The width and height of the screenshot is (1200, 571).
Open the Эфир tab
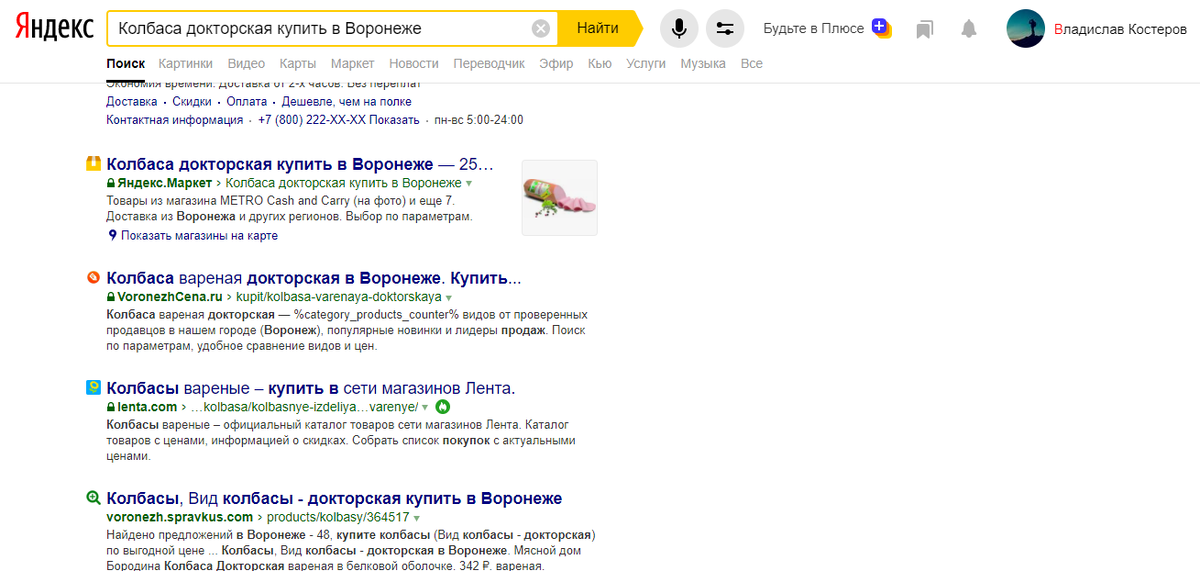(x=556, y=63)
